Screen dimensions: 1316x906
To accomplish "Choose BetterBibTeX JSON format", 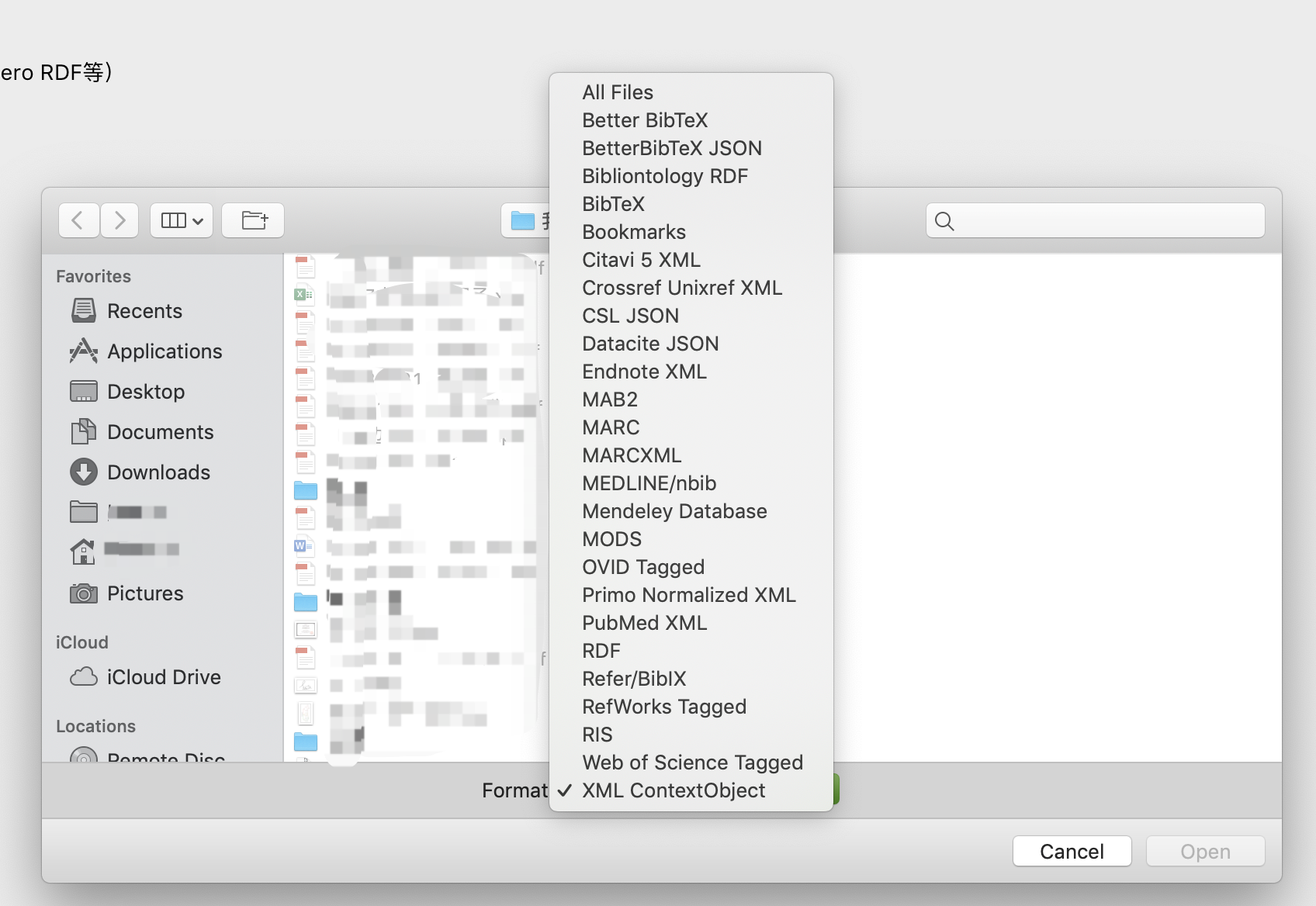I will tap(691, 148).
